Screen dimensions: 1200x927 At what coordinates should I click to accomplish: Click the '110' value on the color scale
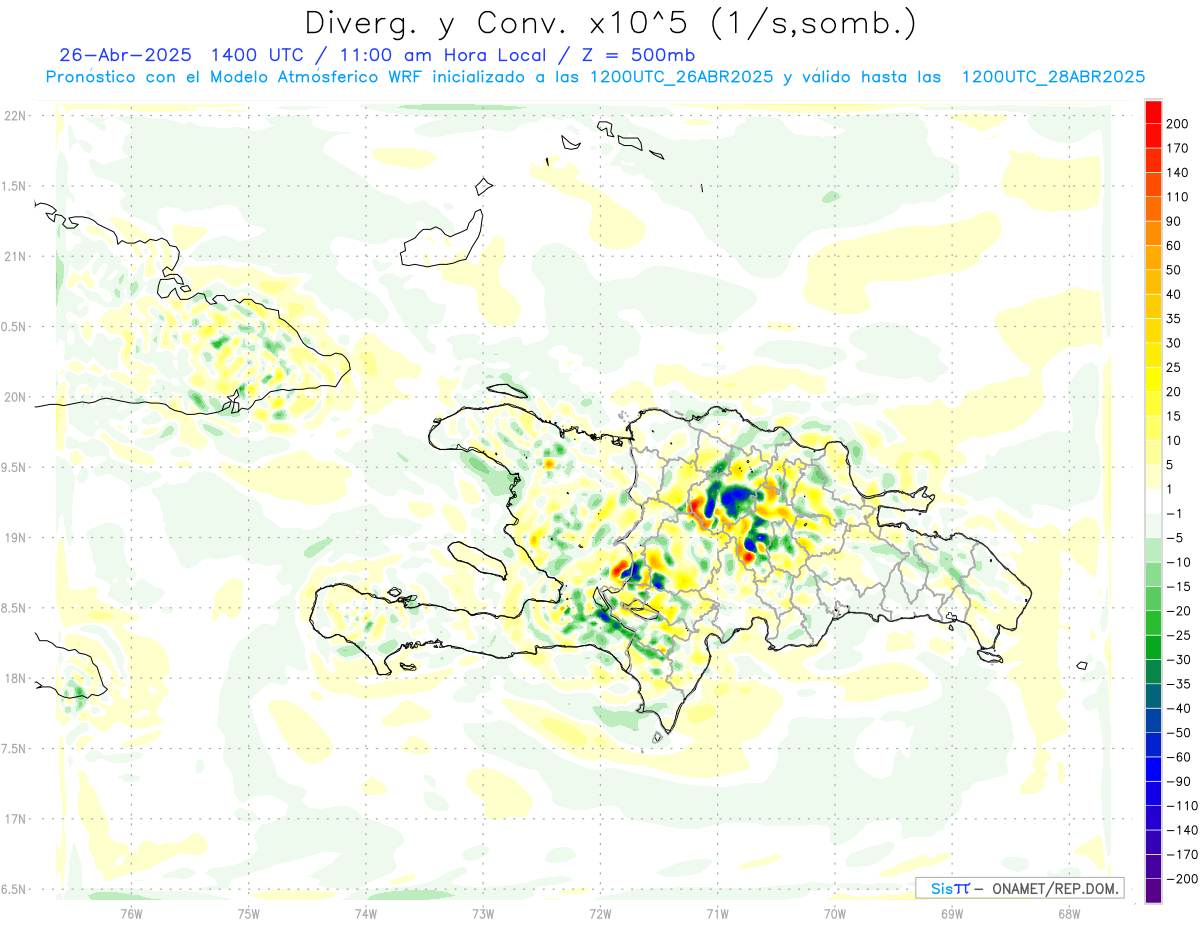tap(1179, 197)
